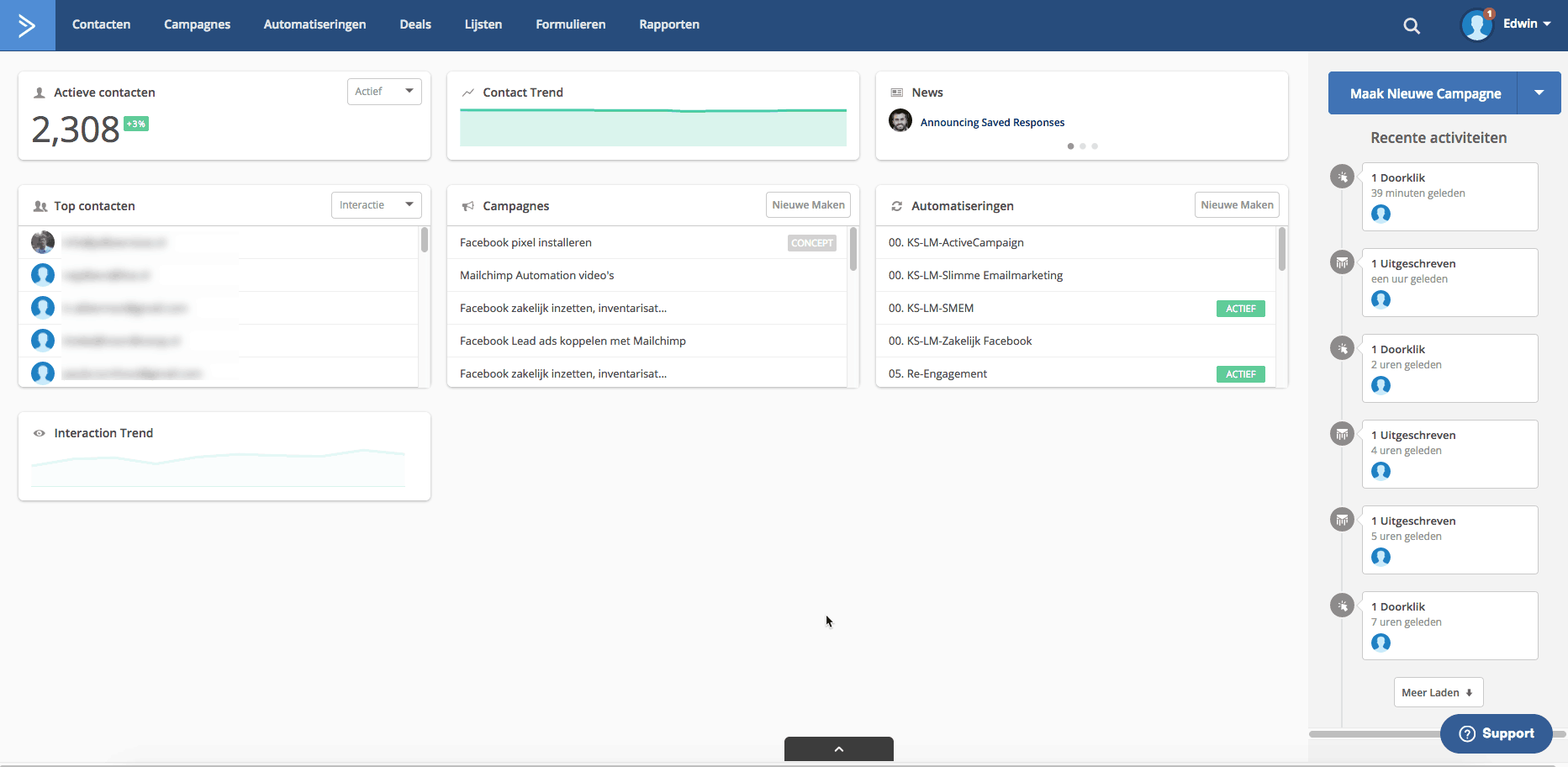This screenshot has height=767, width=1568.
Task: Expand the arrow beside Maak Nieuwe Campagne
Action: pos(1539,93)
